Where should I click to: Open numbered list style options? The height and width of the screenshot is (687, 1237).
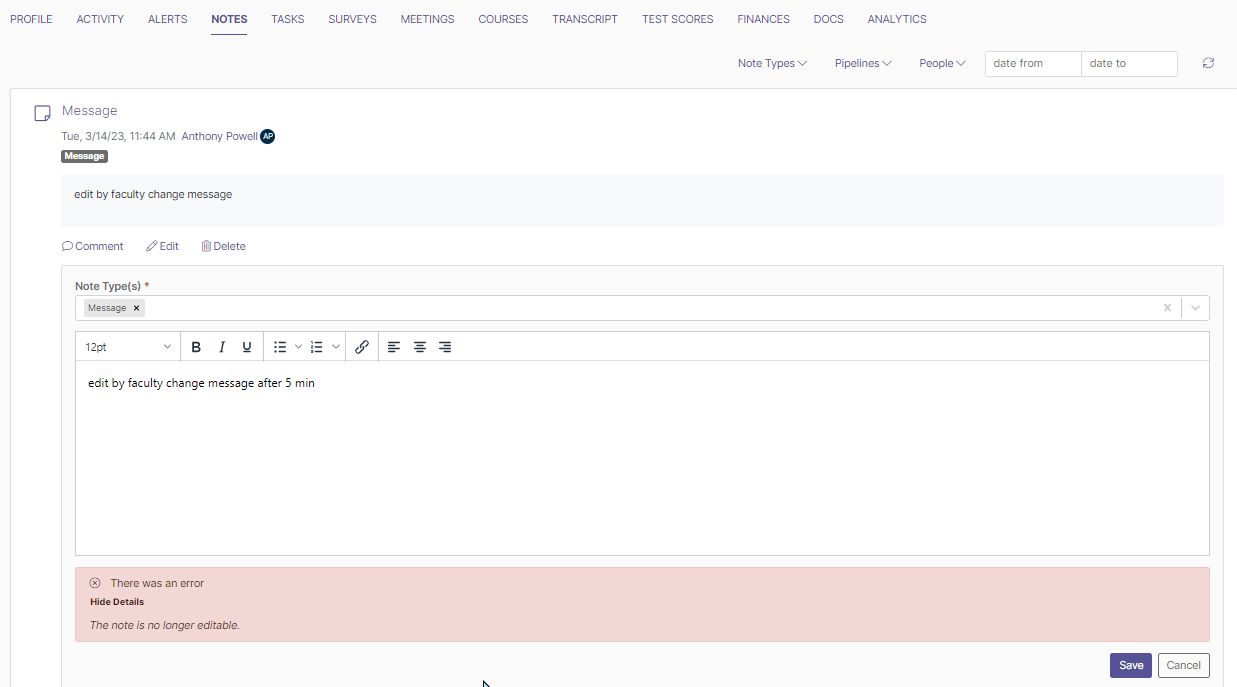click(335, 347)
